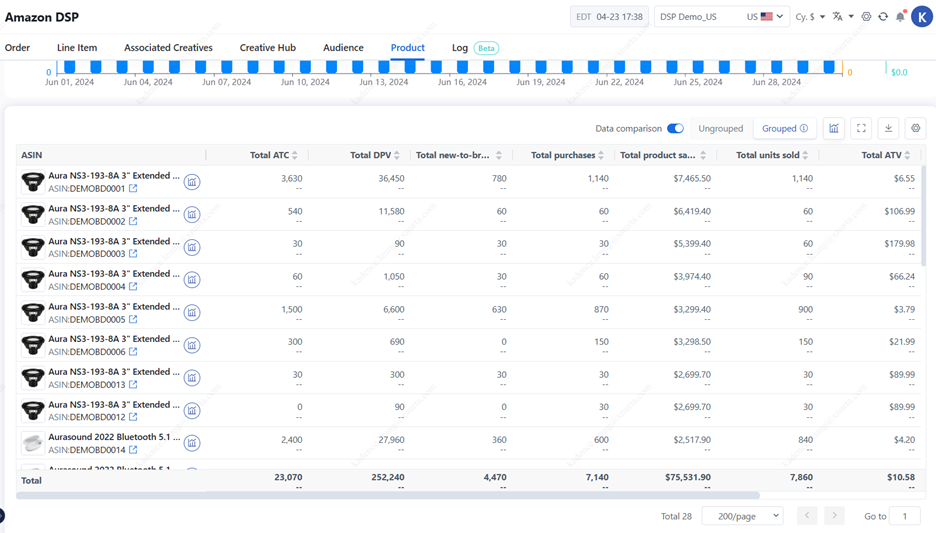This screenshot has height=533, width=936.
Task: Click the fullscreen expand icon
Action: [861, 128]
